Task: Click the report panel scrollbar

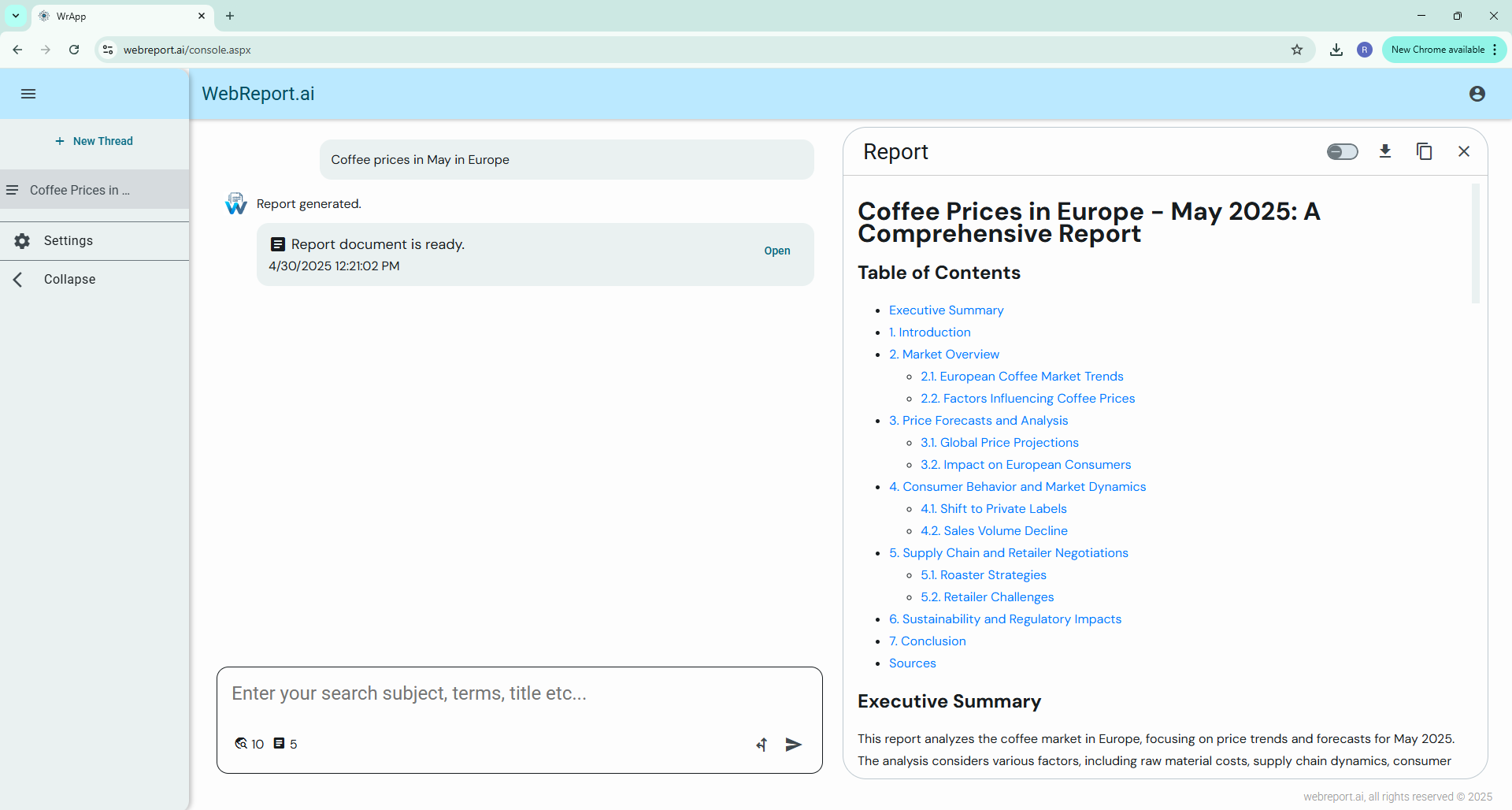Action: 1476,243
